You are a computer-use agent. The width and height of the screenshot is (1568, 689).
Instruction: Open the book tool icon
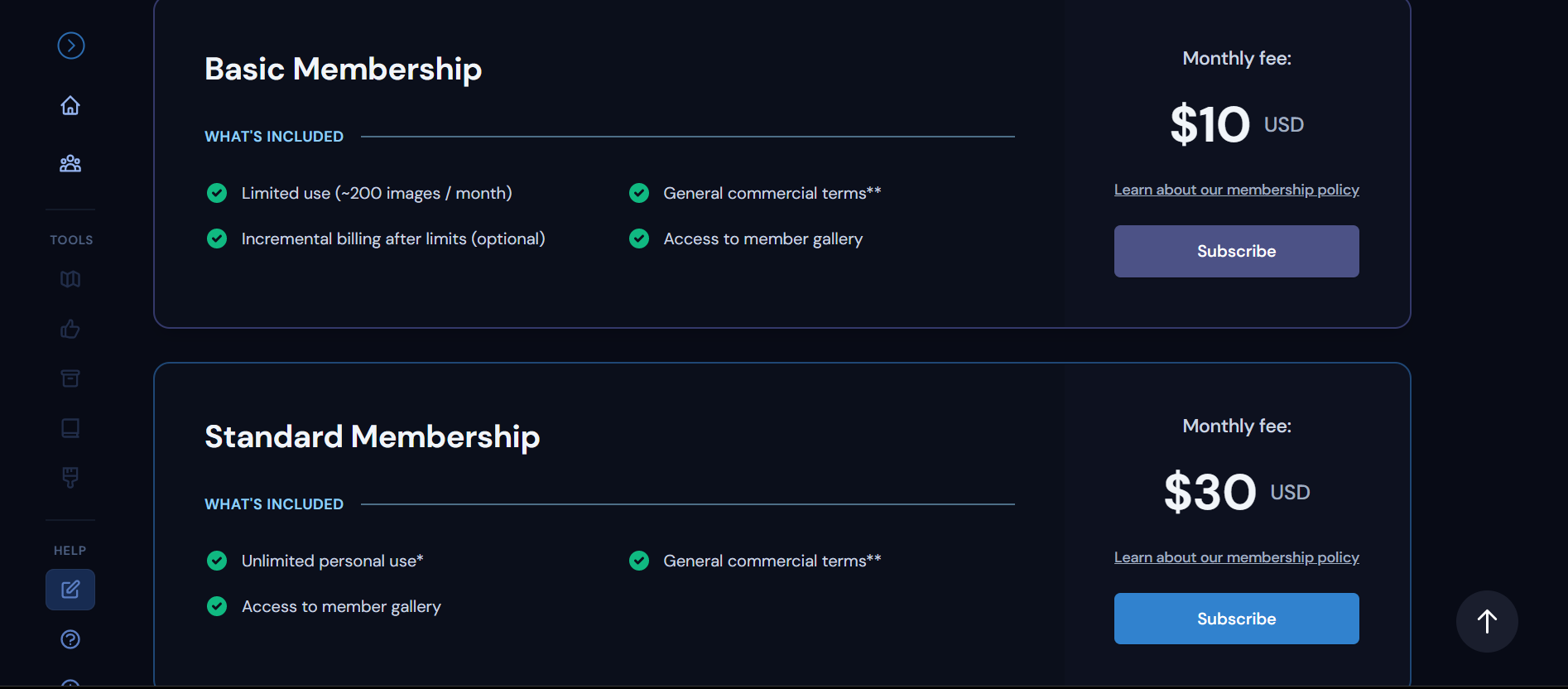click(x=70, y=428)
